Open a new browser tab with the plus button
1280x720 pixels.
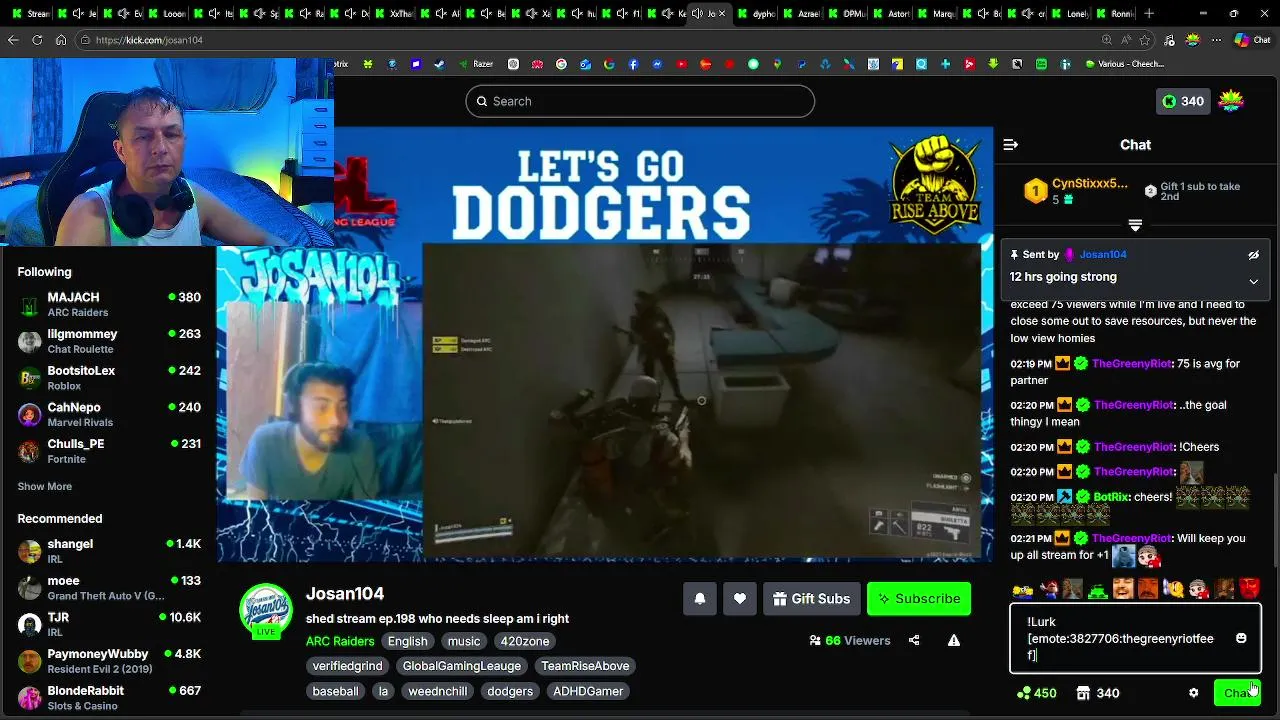1149,14
